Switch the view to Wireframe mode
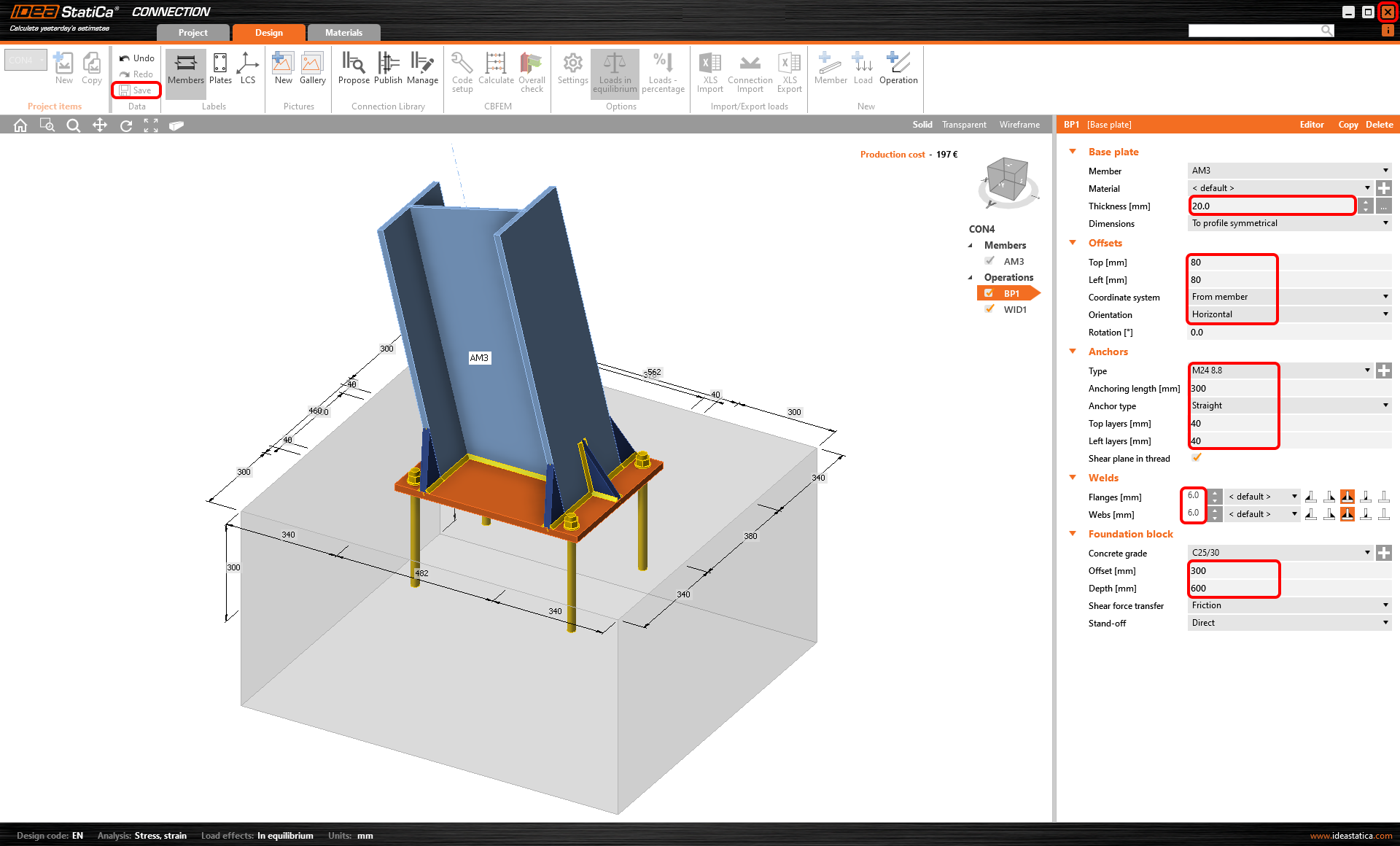 coord(1019,125)
